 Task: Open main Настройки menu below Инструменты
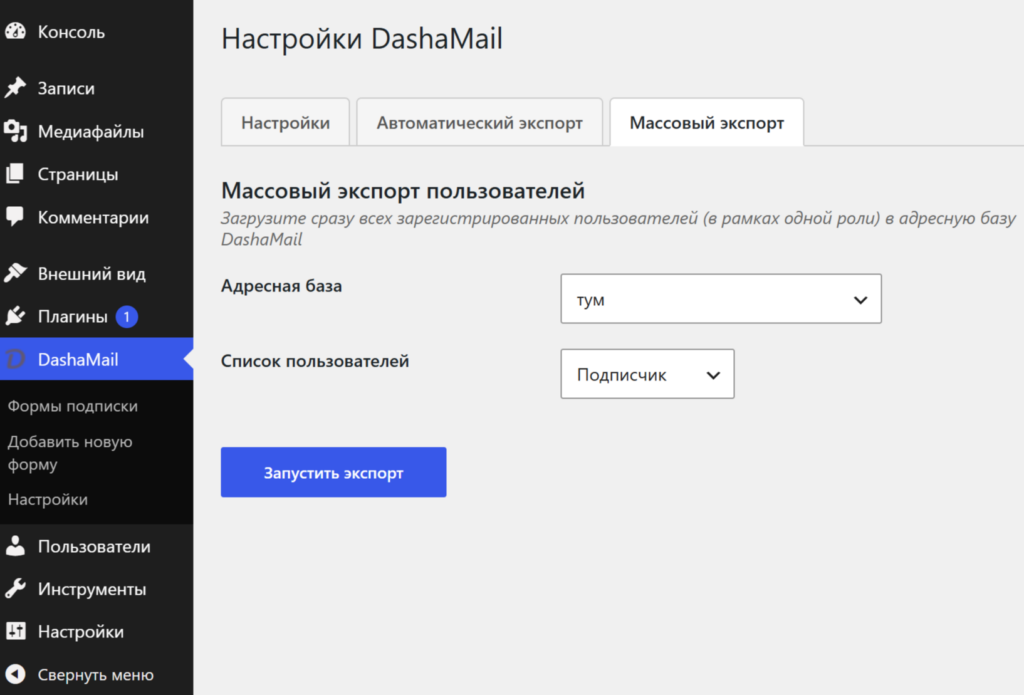(97, 632)
